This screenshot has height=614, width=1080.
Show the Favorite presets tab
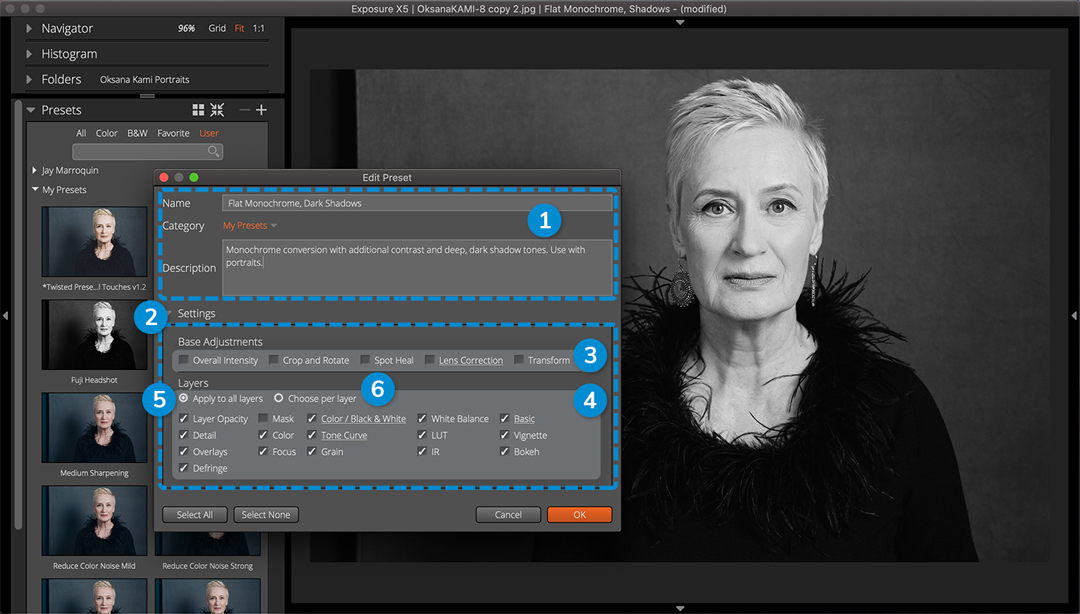[173, 133]
